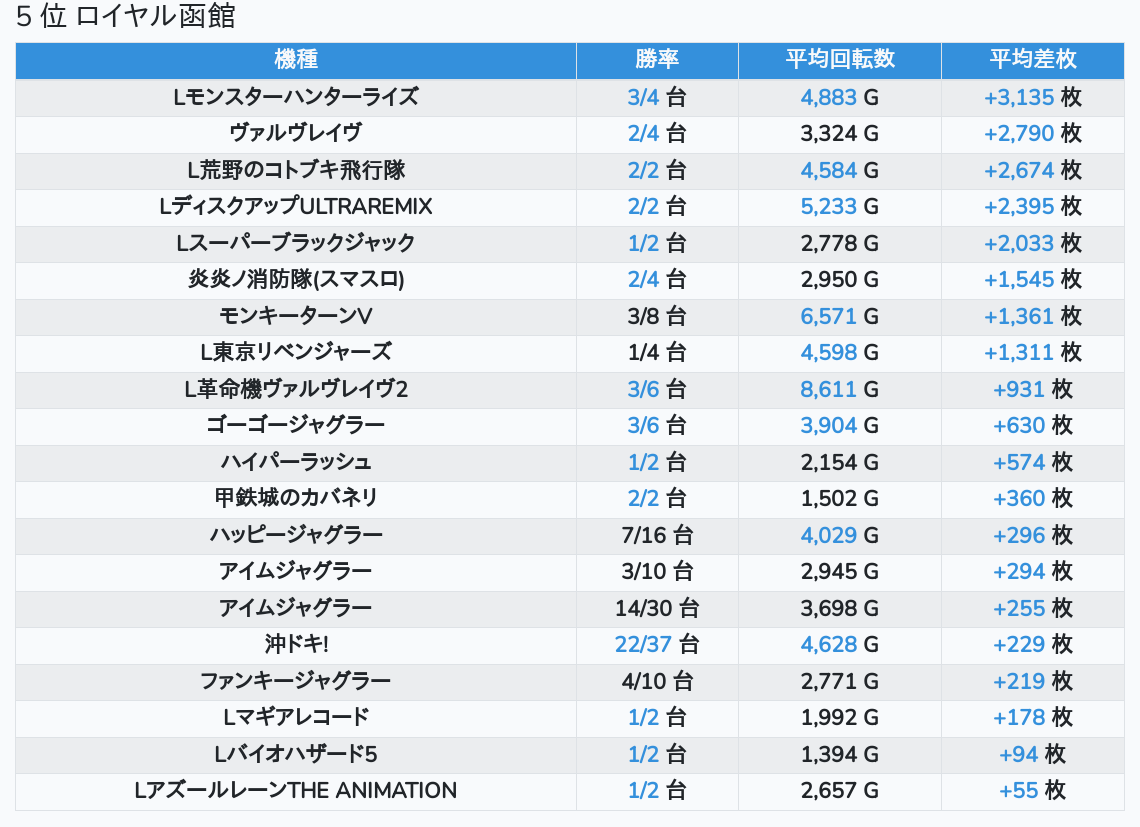Select ハッピージャグラー machine name

(x=295, y=535)
